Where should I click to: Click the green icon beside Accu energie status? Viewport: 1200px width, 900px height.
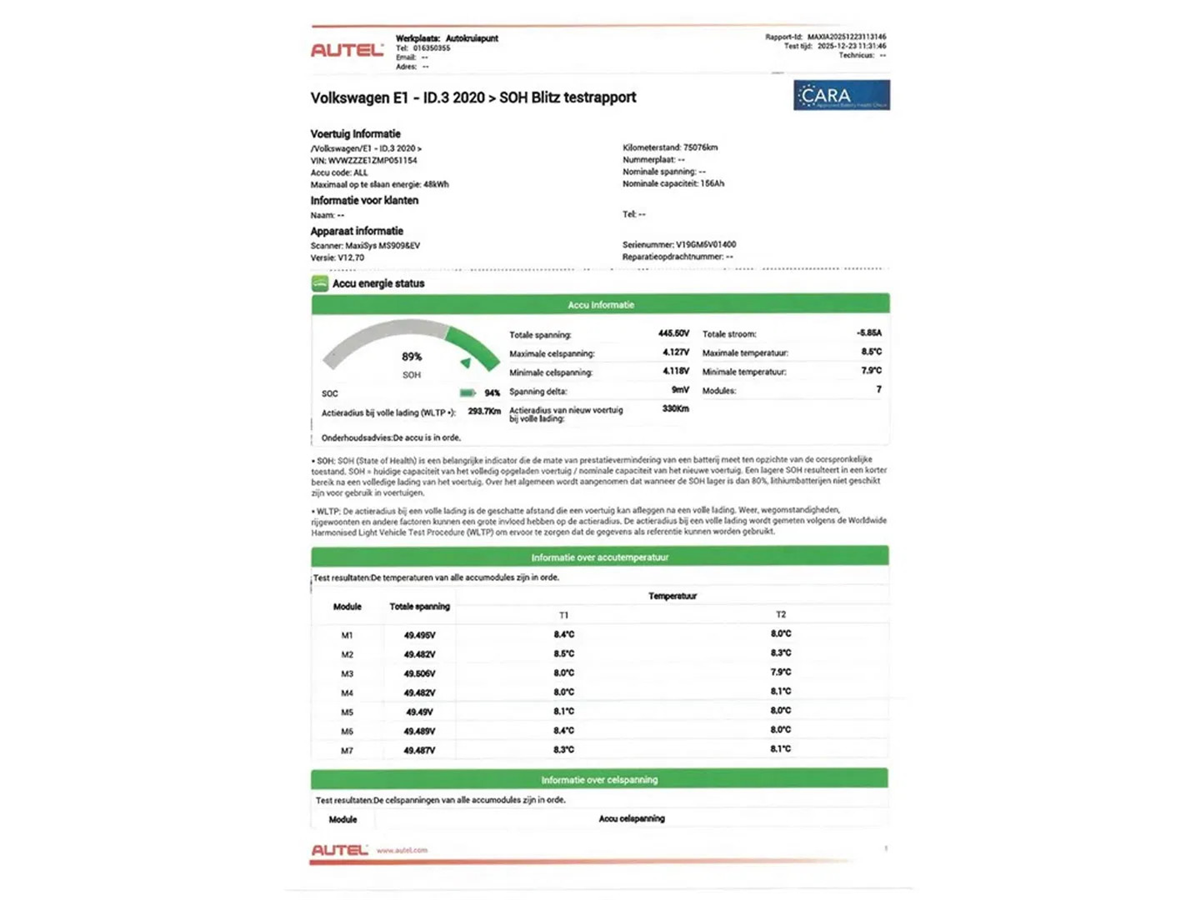(x=320, y=284)
